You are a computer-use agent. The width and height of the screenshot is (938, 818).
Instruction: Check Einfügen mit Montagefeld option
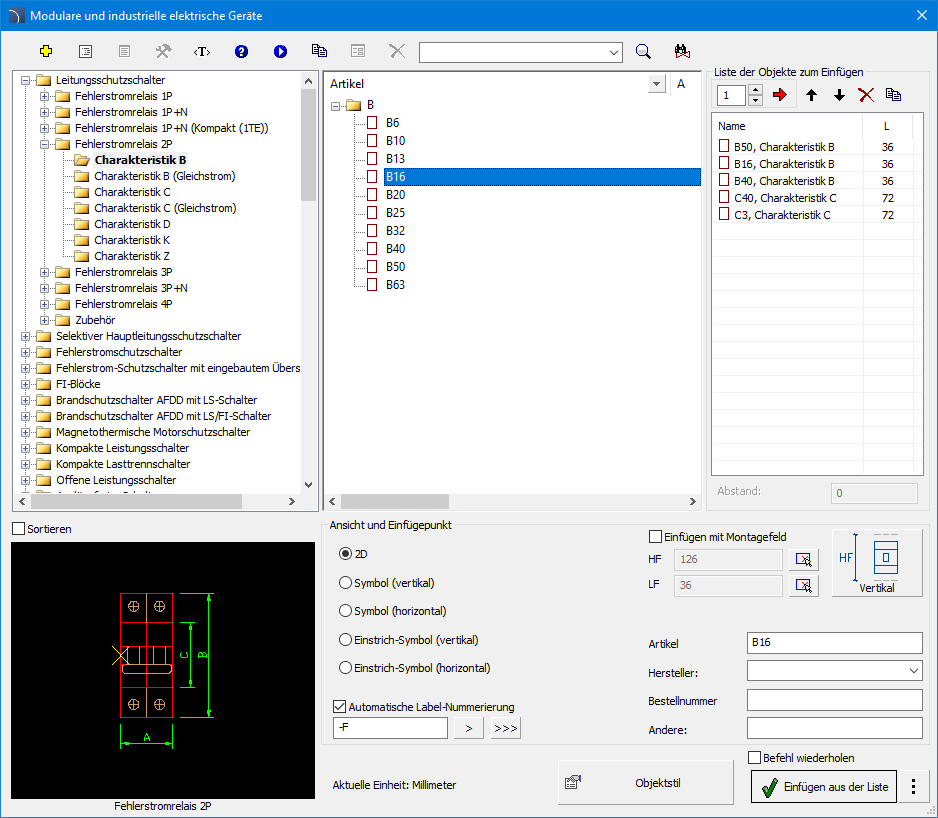tap(656, 537)
